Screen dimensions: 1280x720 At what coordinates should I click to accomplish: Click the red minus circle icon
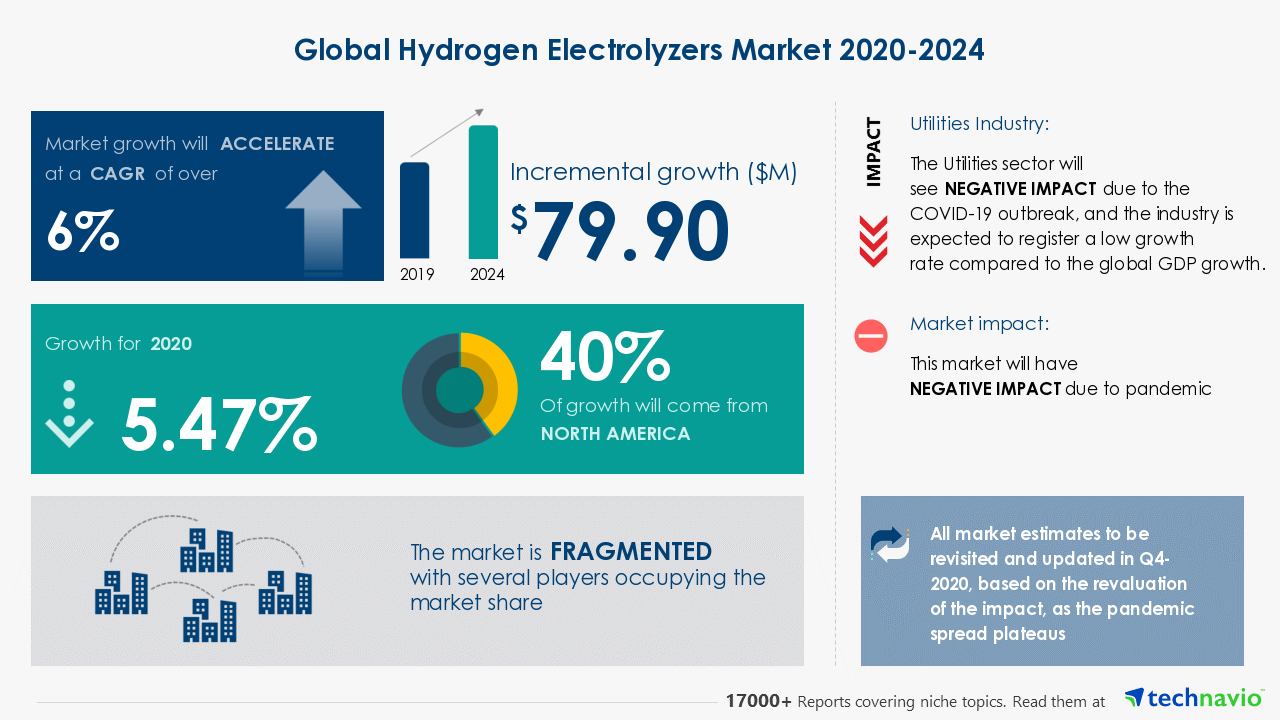tap(871, 336)
